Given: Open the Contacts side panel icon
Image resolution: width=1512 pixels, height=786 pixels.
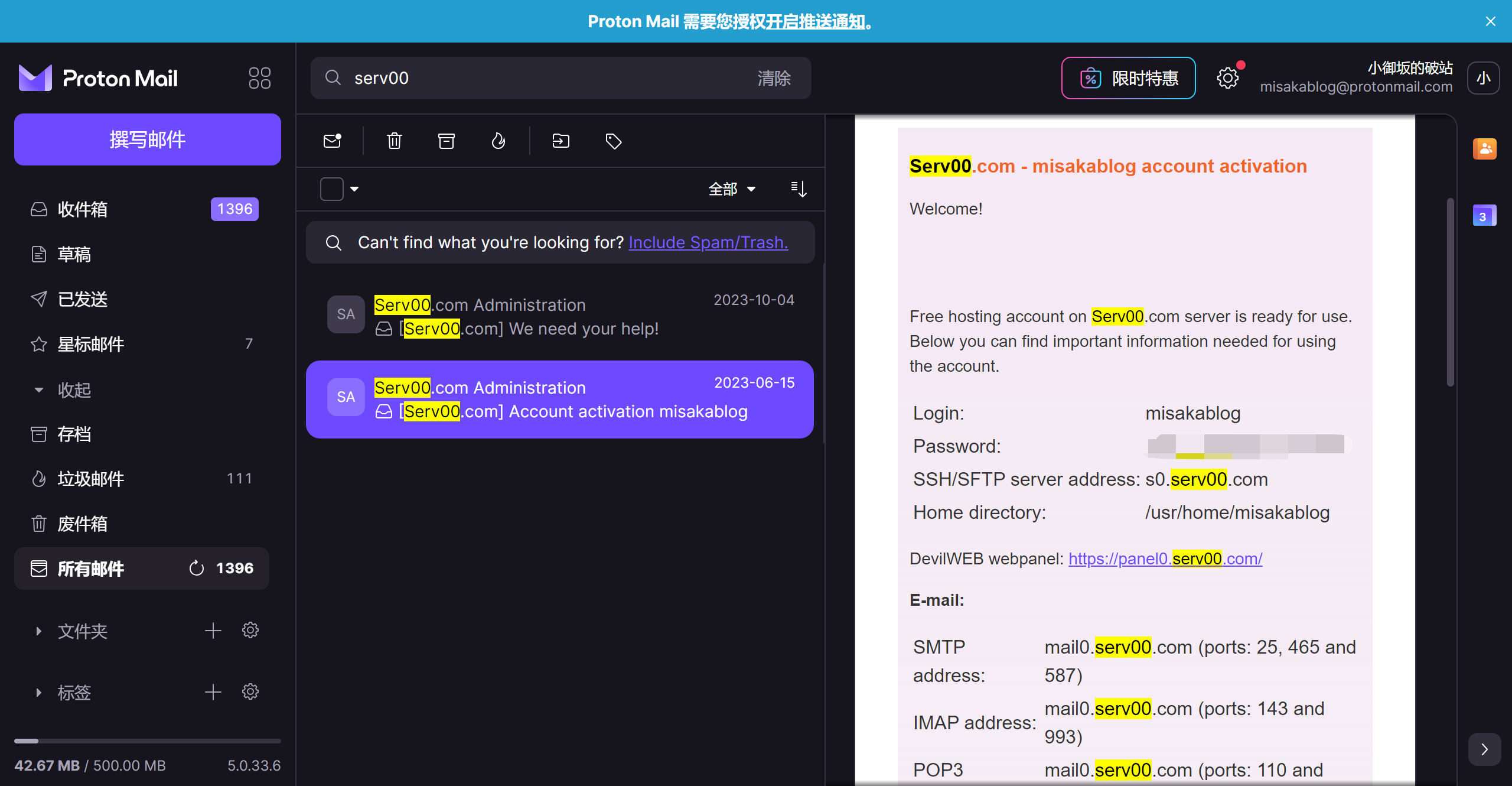Looking at the screenshot, I should (1484, 149).
